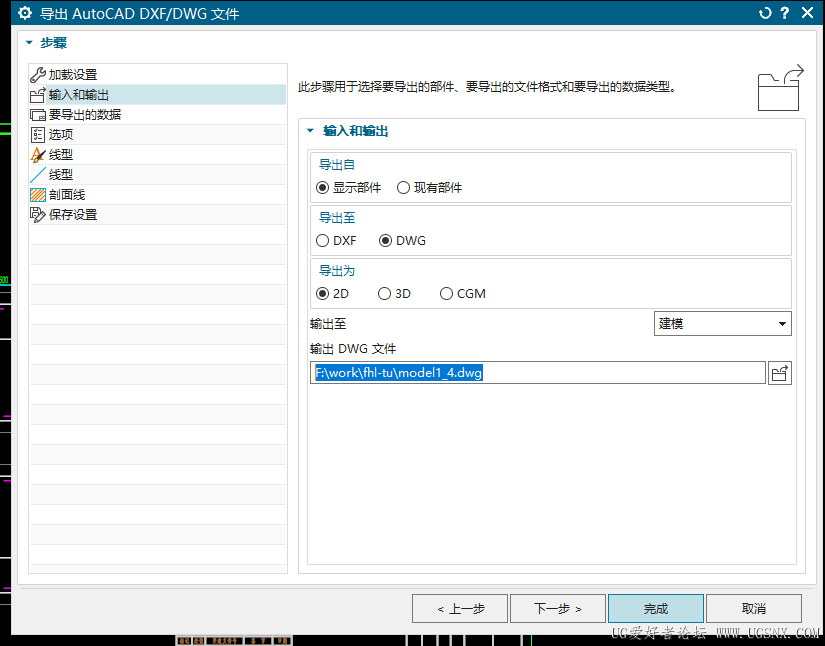Collapse the 步骤 section

pos(29,43)
